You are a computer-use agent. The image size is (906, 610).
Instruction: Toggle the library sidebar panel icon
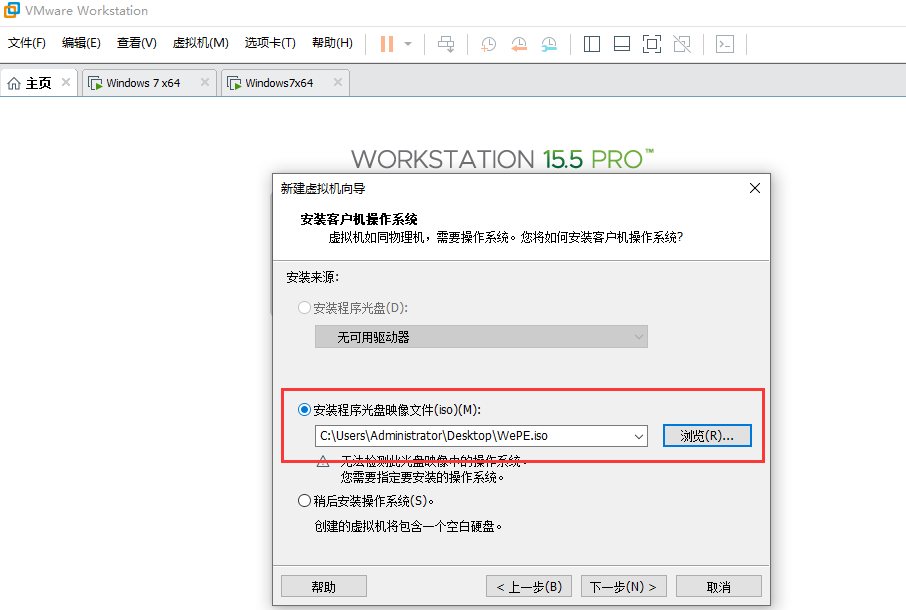pos(592,44)
